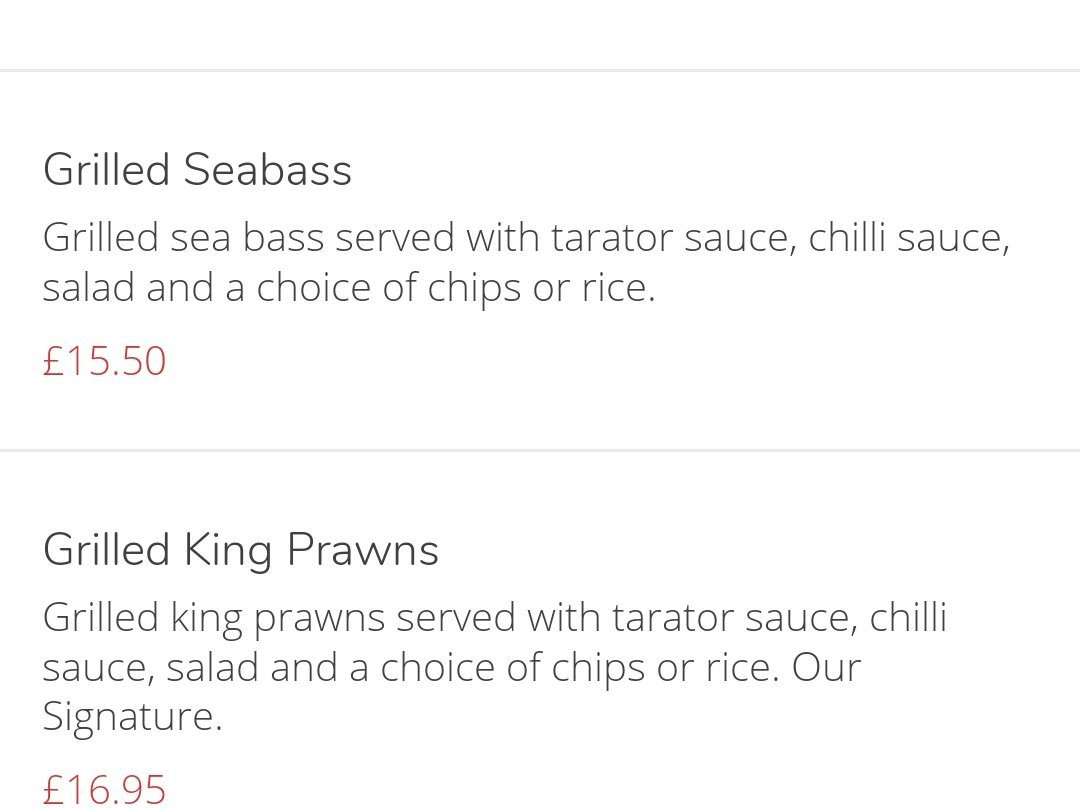
Task: Tap the 'Our Signature.' note under King Prawns
Action: point(451,692)
